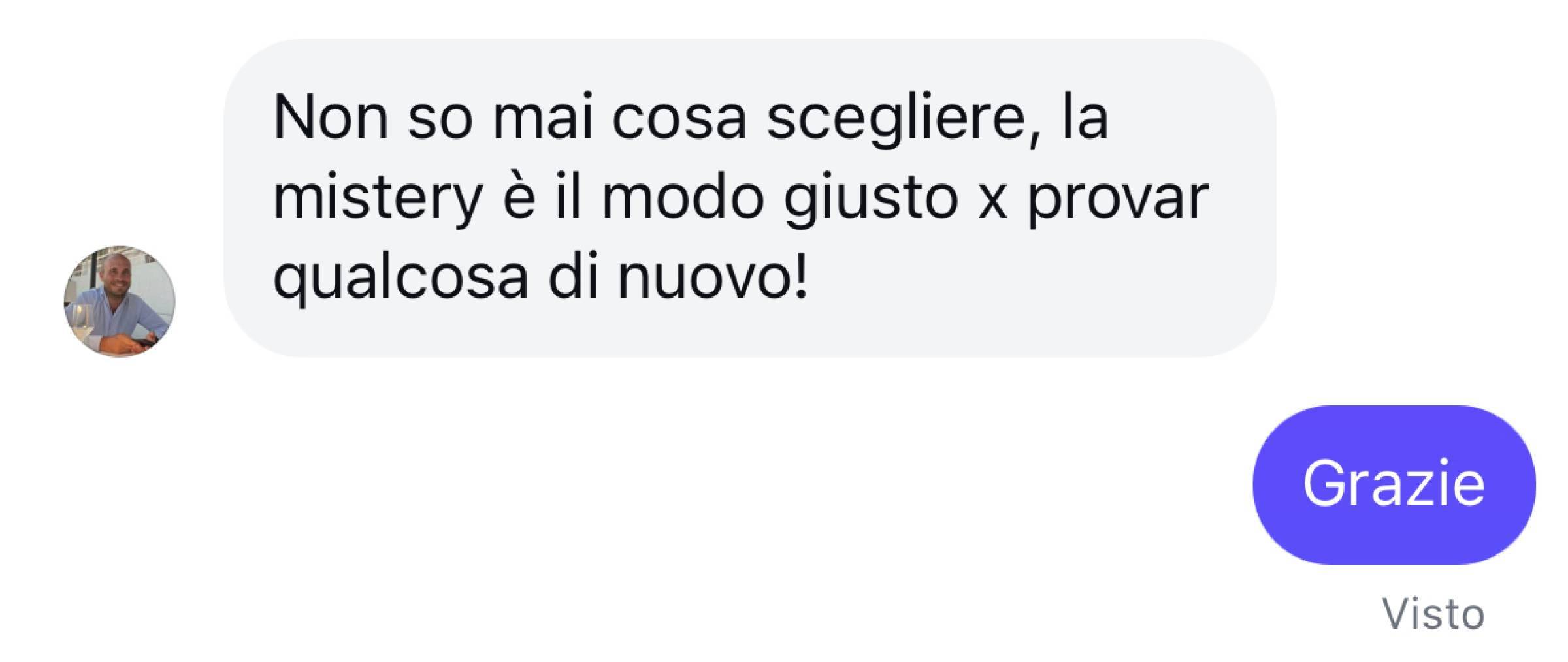Screen dimensions: 1568x662
Task: Open the sender's profile picture avatar
Action: pyautogui.click(x=120, y=302)
